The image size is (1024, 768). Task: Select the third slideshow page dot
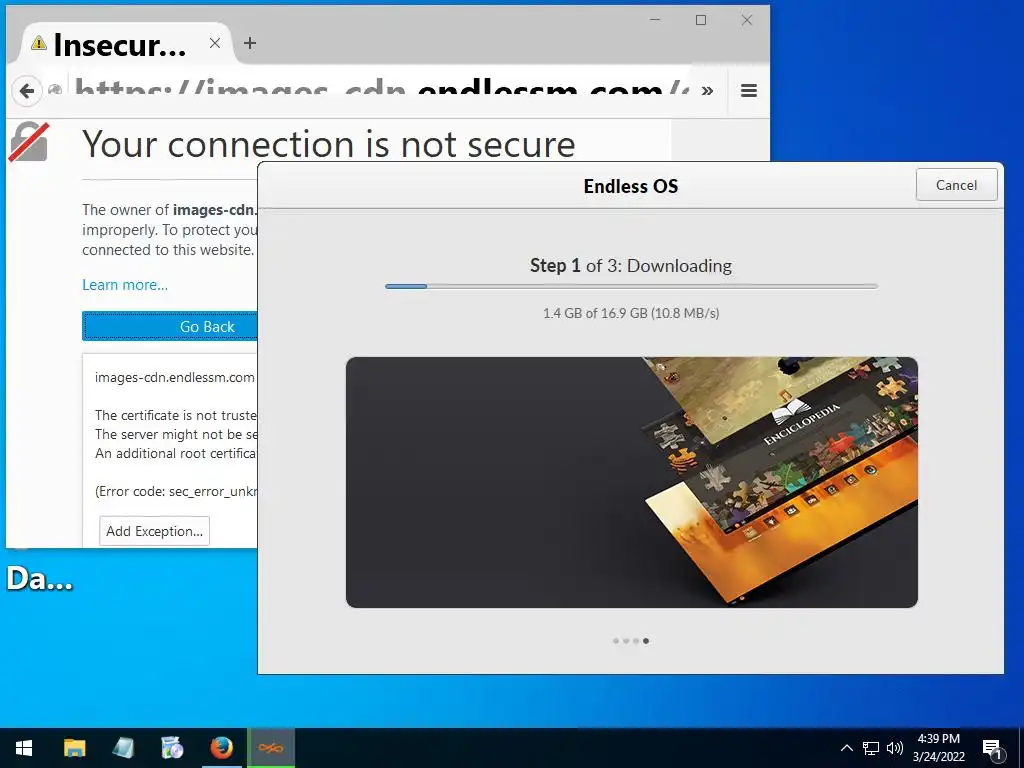tap(636, 641)
